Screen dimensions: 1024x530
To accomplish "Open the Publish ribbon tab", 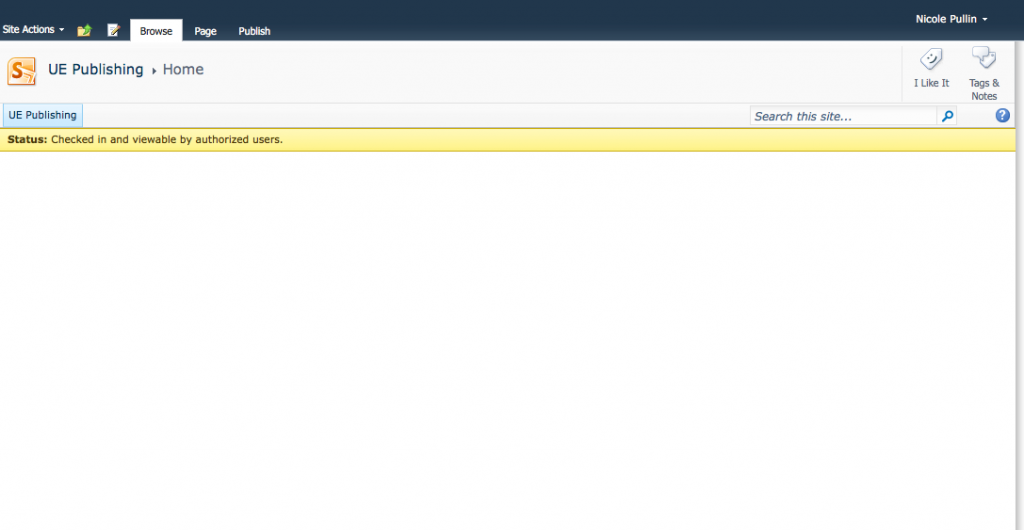I will (254, 31).
